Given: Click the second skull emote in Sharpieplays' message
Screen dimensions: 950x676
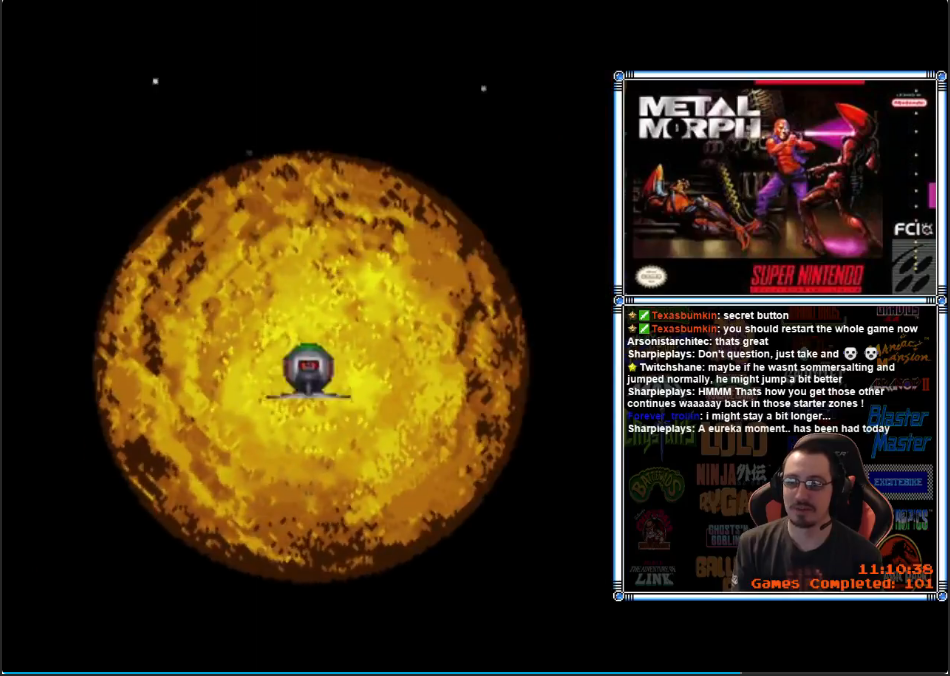Looking at the screenshot, I should tap(871, 354).
